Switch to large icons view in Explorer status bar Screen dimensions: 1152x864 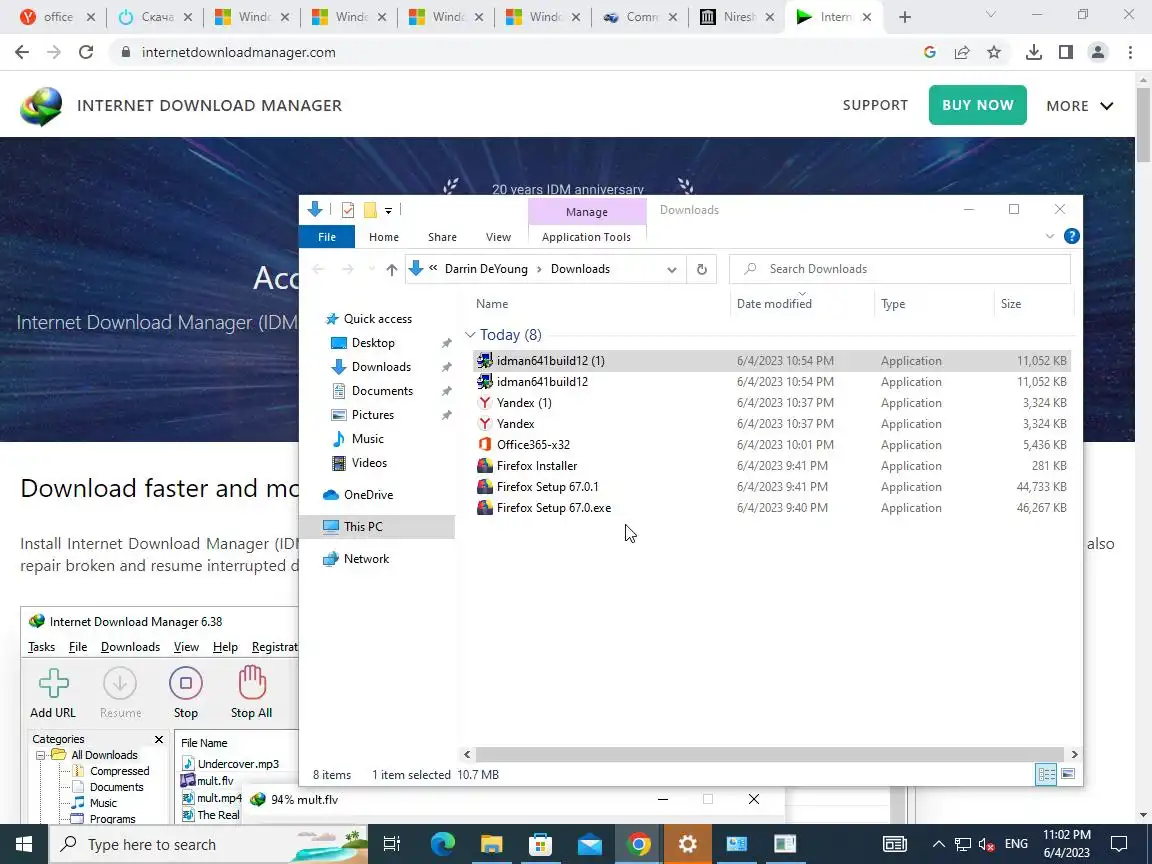[x=1068, y=774]
